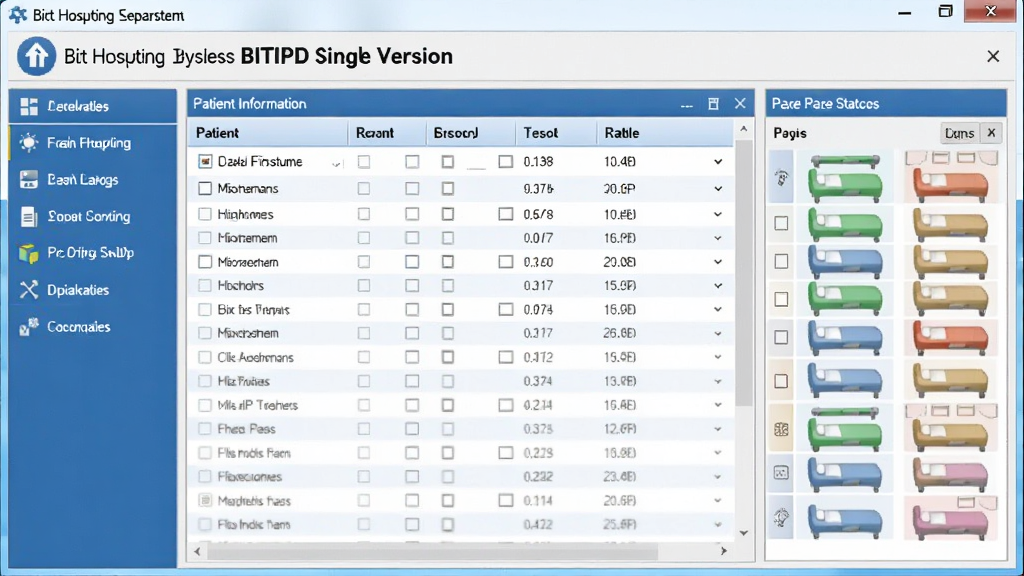Expand the Daalal Firstume row dropdown arrow
The width and height of the screenshot is (1024, 576).
point(718,161)
